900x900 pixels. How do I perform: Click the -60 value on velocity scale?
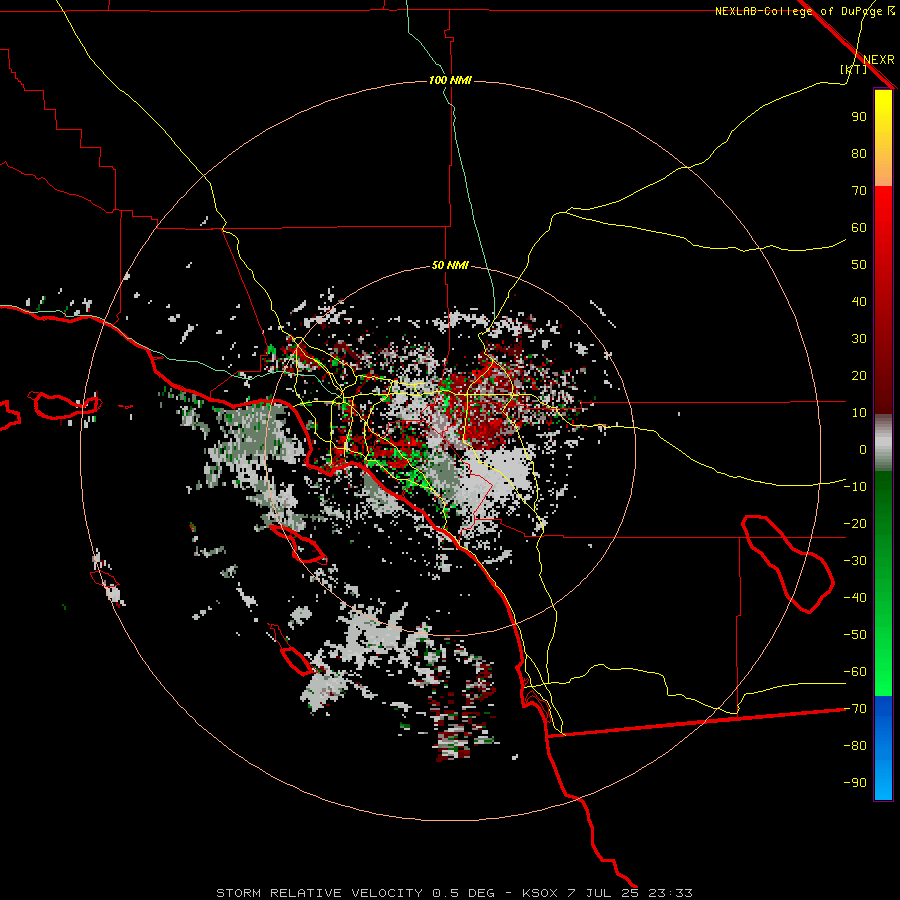point(855,672)
